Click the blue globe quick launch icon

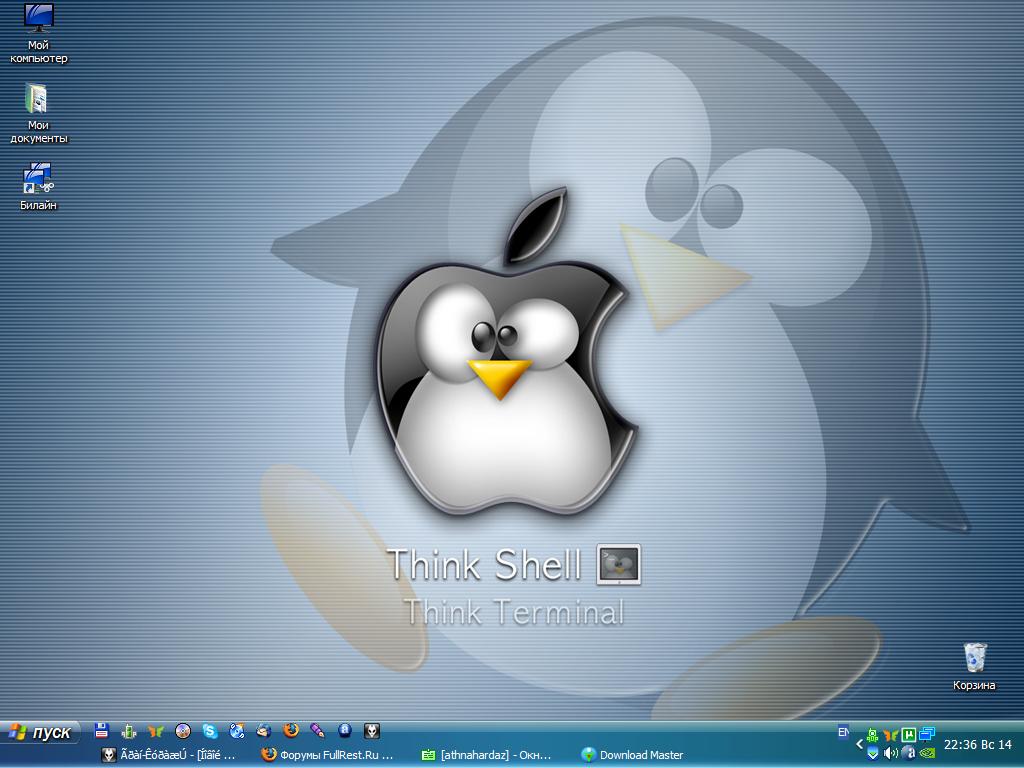(x=237, y=731)
